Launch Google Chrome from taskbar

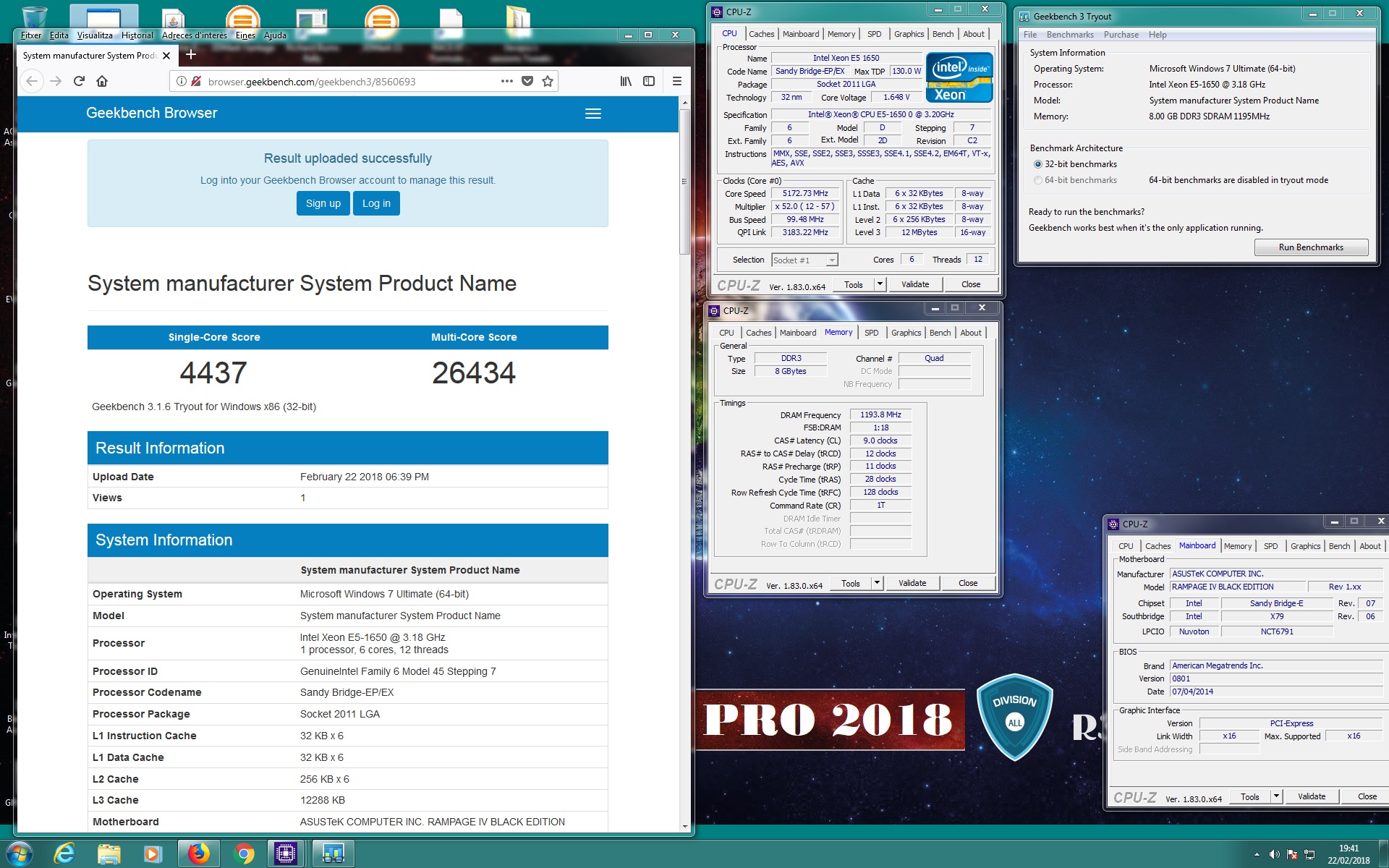[x=244, y=854]
